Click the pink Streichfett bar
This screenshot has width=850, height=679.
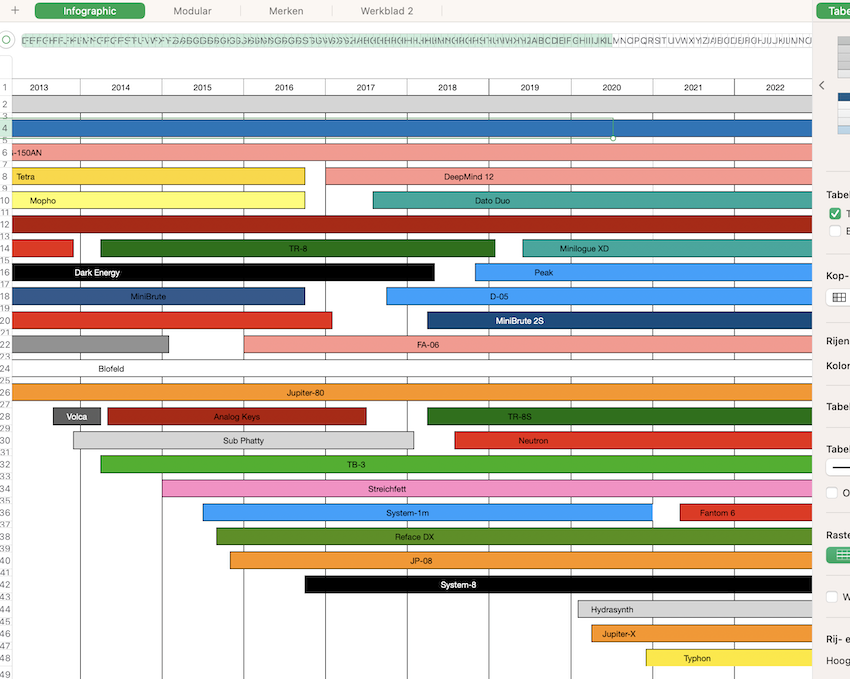(487, 489)
